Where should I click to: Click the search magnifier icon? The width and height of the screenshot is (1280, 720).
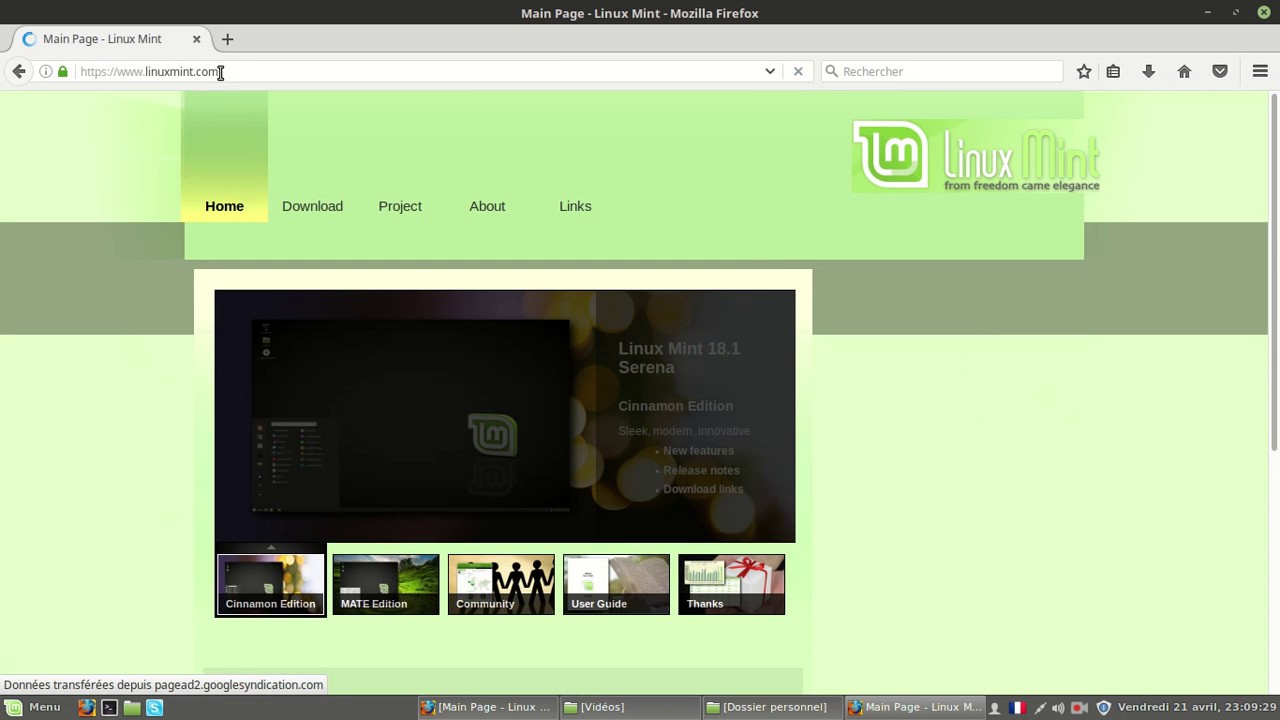pos(831,71)
